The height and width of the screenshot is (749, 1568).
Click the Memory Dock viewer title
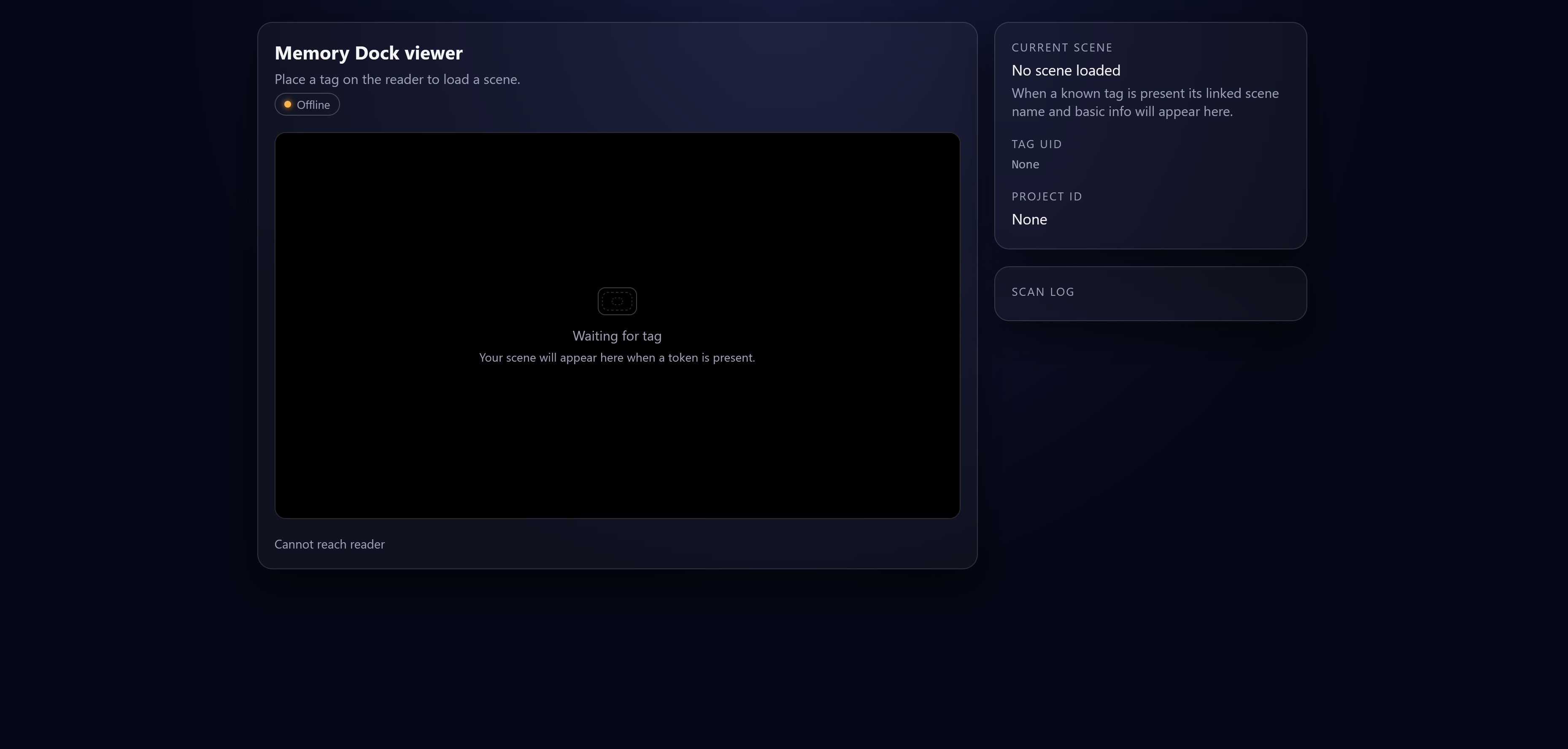point(368,52)
